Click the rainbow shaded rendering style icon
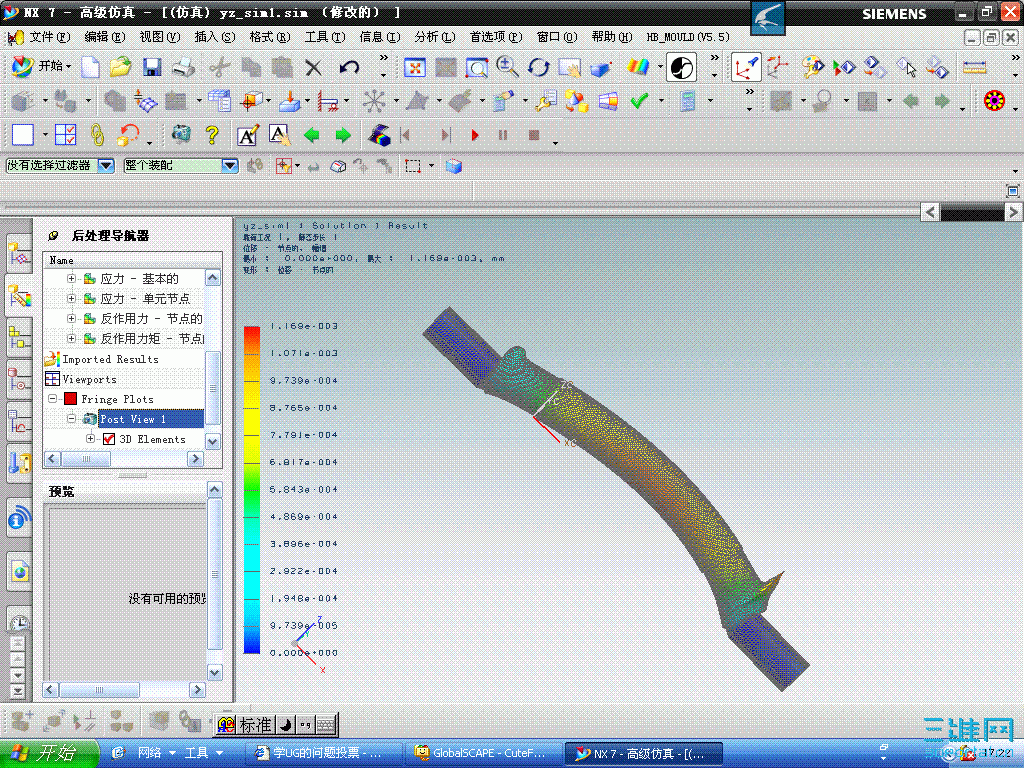The image size is (1024, 768). [x=638, y=67]
